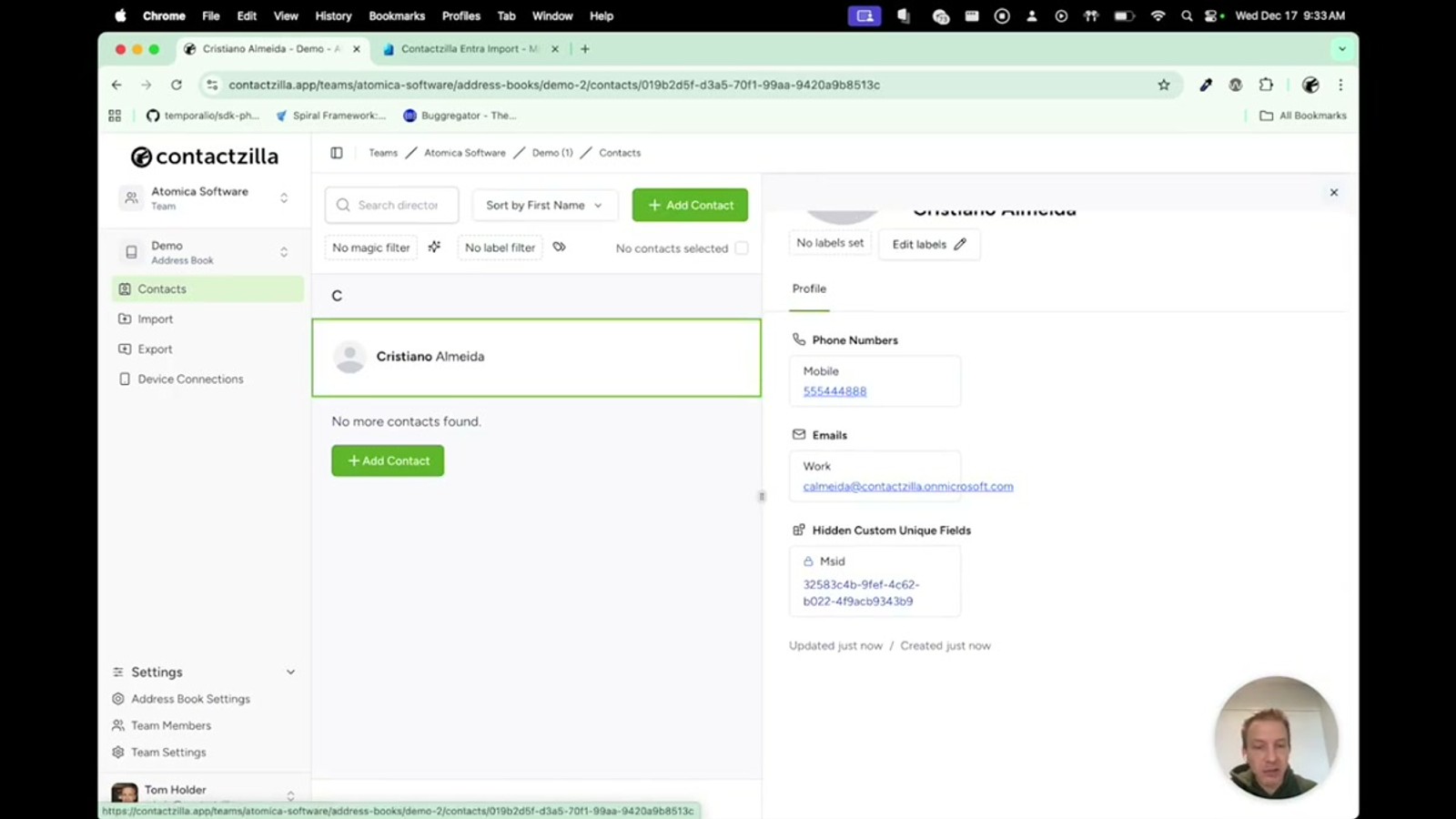Close the Contactzilla Entra Import tab
This screenshot has width=1456, height=819.
click(x=555, y=49)
